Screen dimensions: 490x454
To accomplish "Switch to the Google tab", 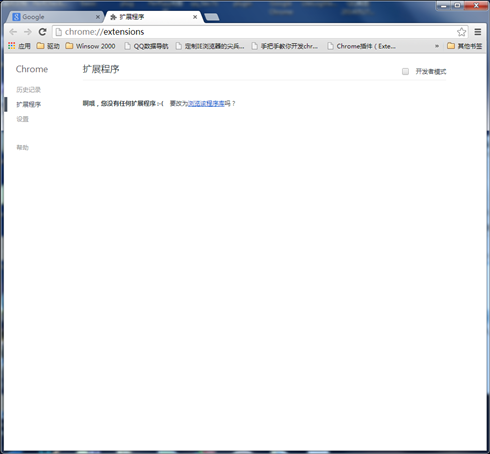I will 56,17.
